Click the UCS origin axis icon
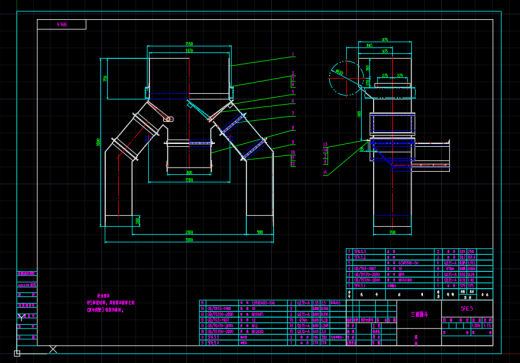 point(17,353)
